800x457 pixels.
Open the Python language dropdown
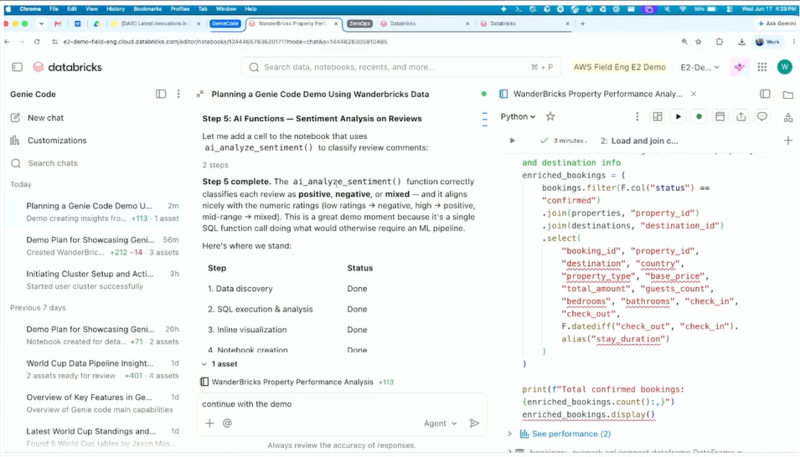pyautogui.click(x=517, y=117)
